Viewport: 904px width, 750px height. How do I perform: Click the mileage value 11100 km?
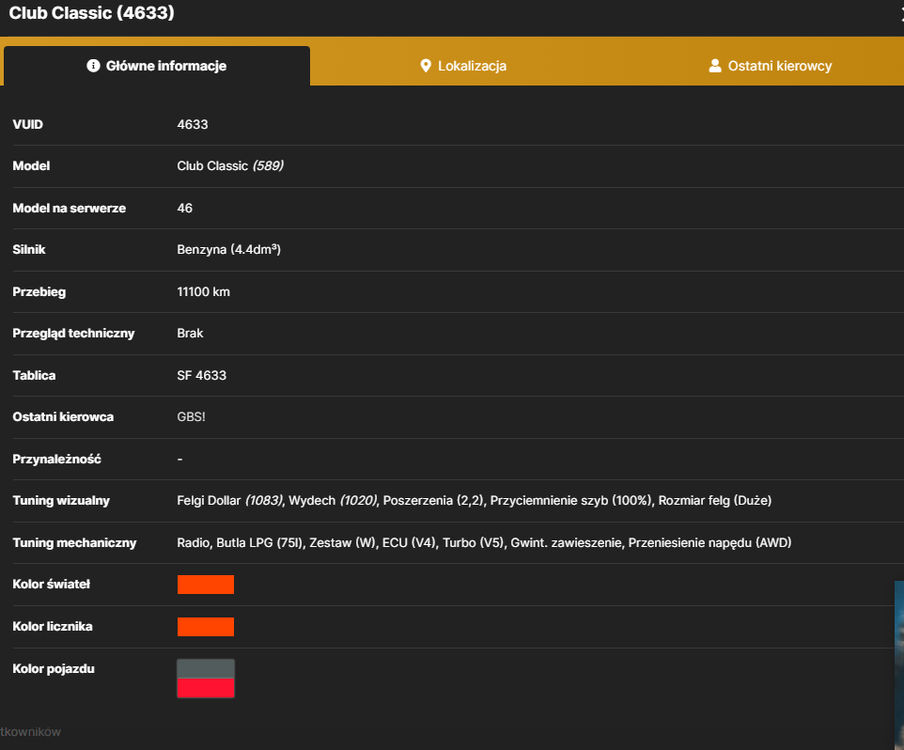pyautogui.click(x=203, y=292)
